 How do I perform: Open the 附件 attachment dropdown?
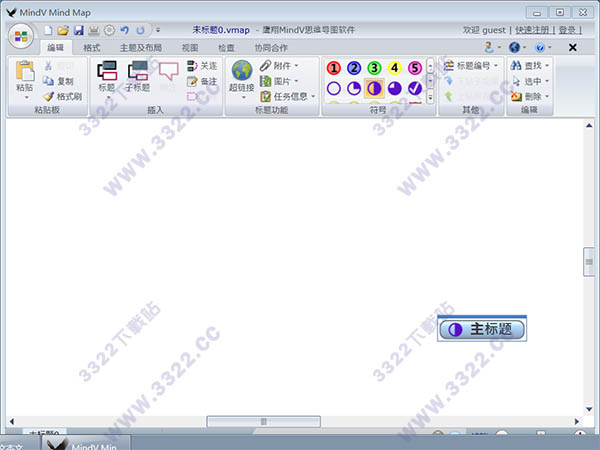point(279,66)
